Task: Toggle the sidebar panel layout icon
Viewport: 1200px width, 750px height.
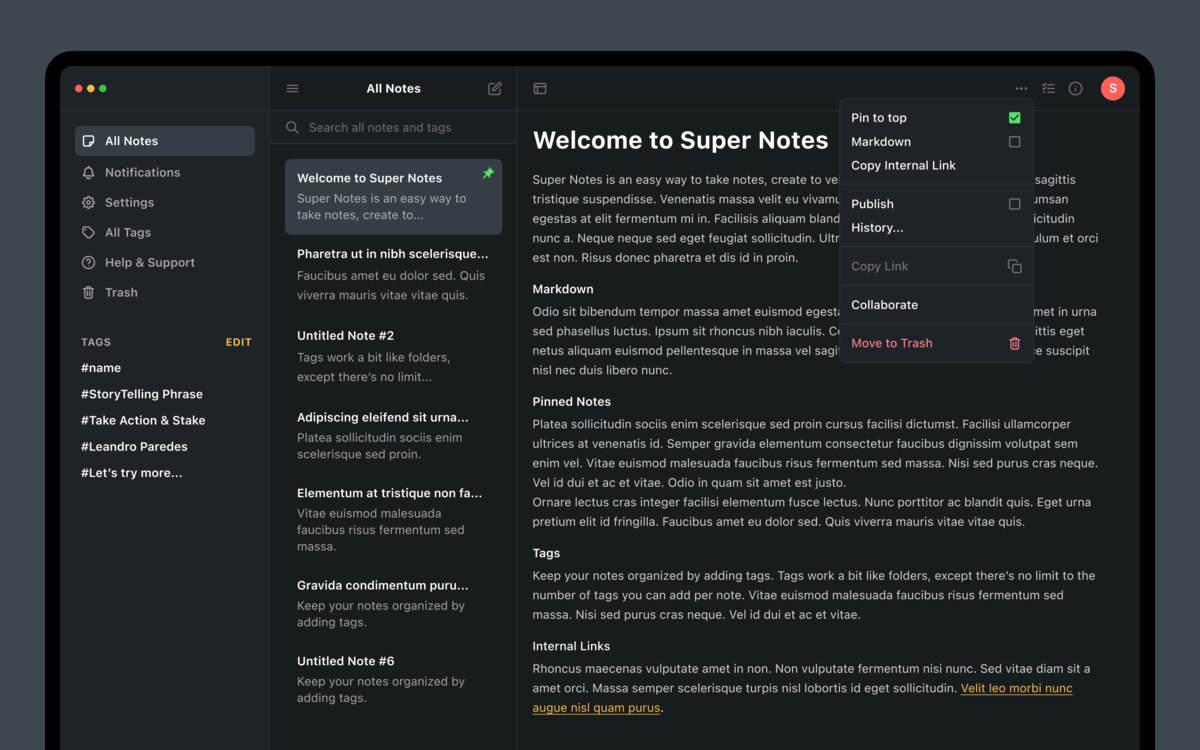Action: [x=540, y=89]
